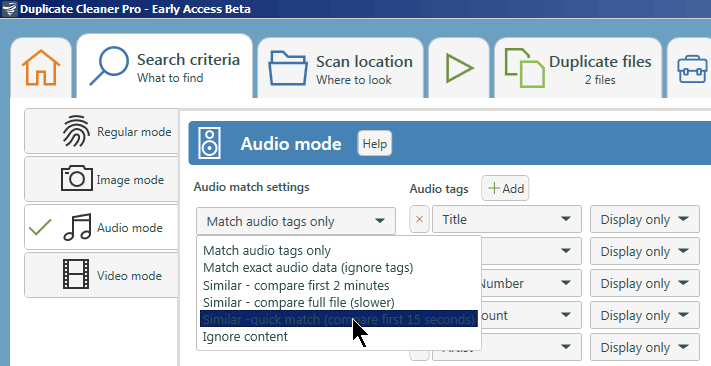Open the Title tag dropdown

(x=507, y=219)
